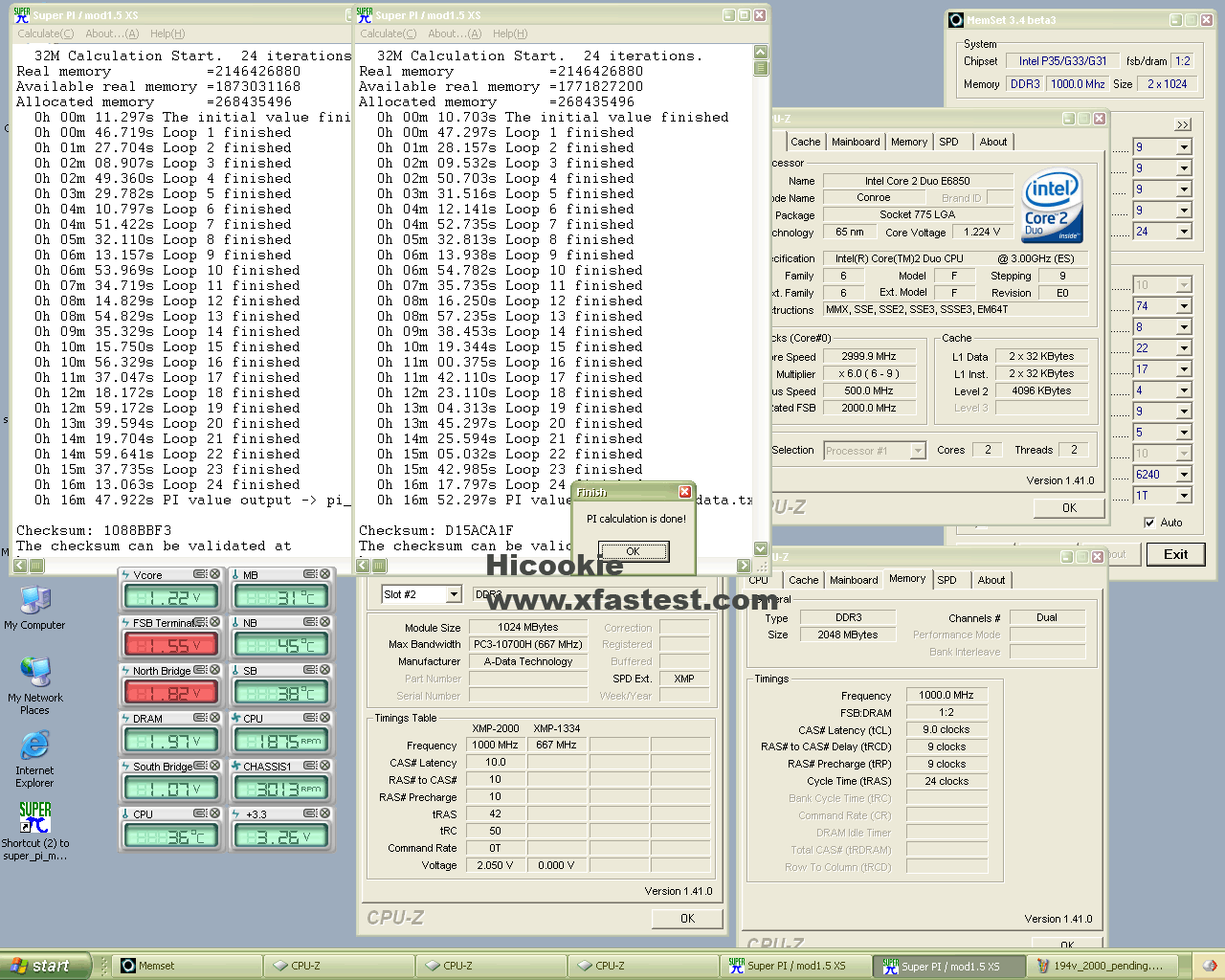Open the MemSet dropdown showing 74

[1184, 306]
